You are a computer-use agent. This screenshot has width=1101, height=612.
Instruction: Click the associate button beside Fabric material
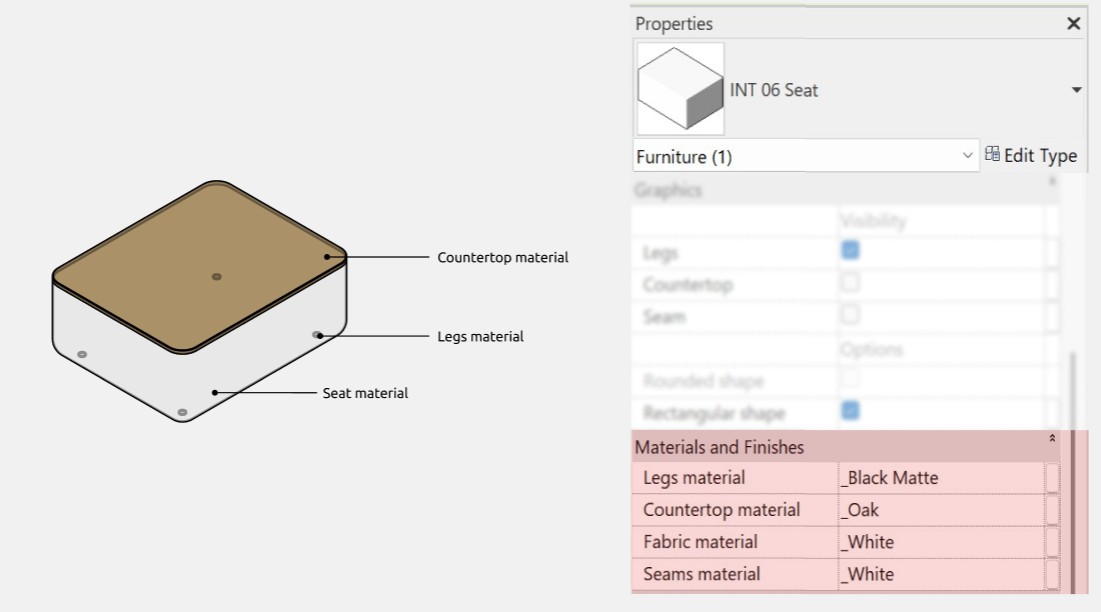tap(1052, 543)
